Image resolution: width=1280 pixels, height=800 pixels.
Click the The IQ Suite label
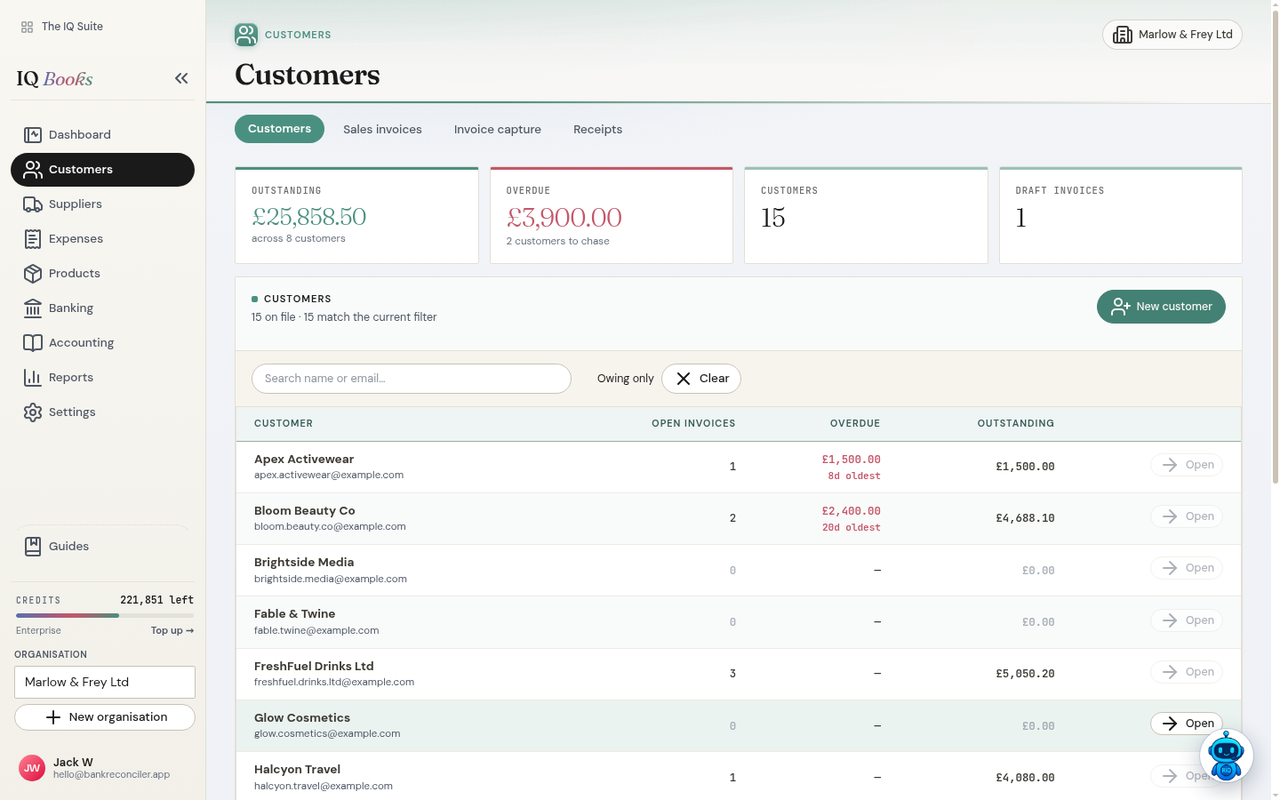[x=72, y=27]
